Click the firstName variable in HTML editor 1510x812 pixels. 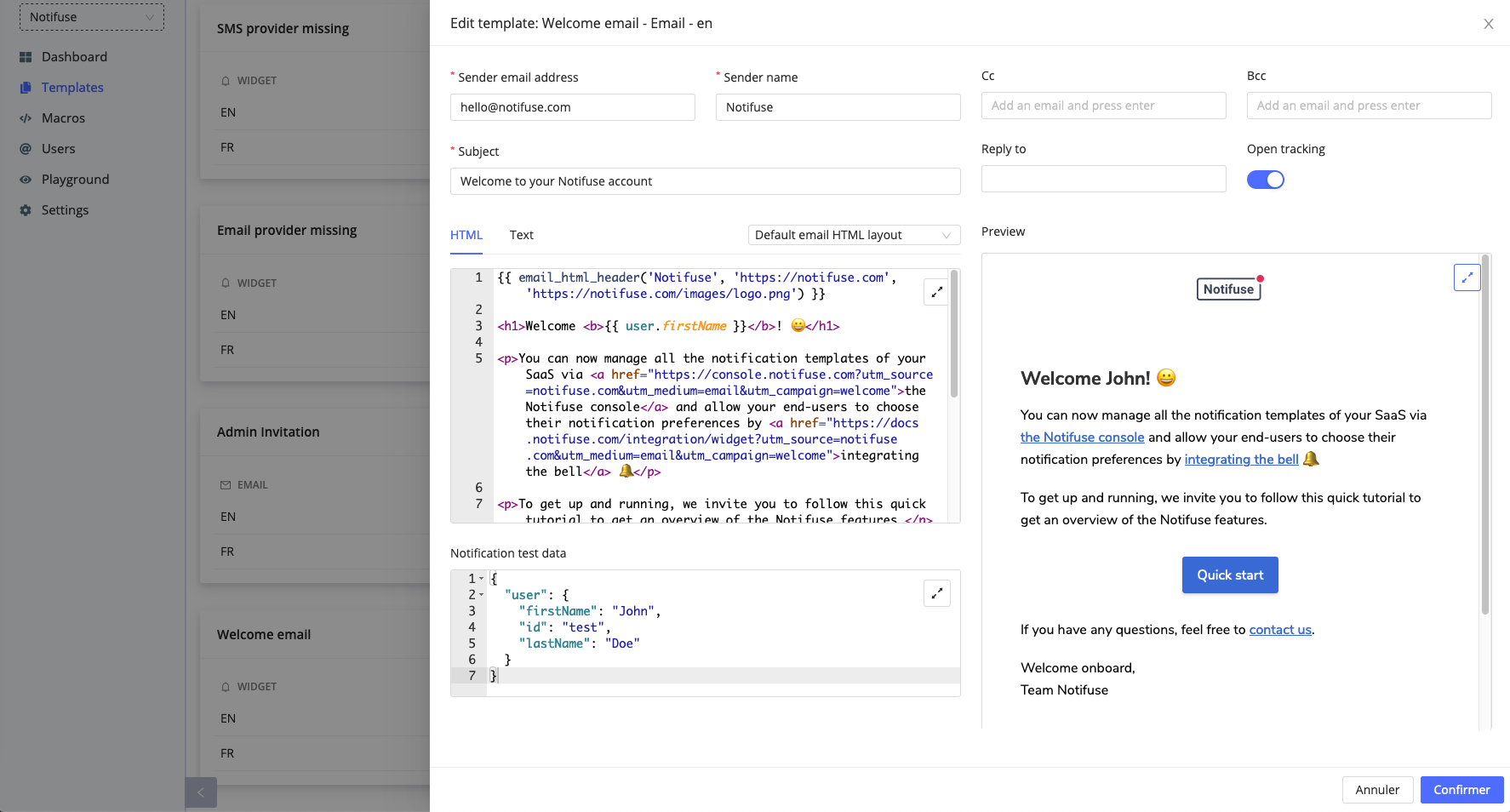tap(695, 326)
